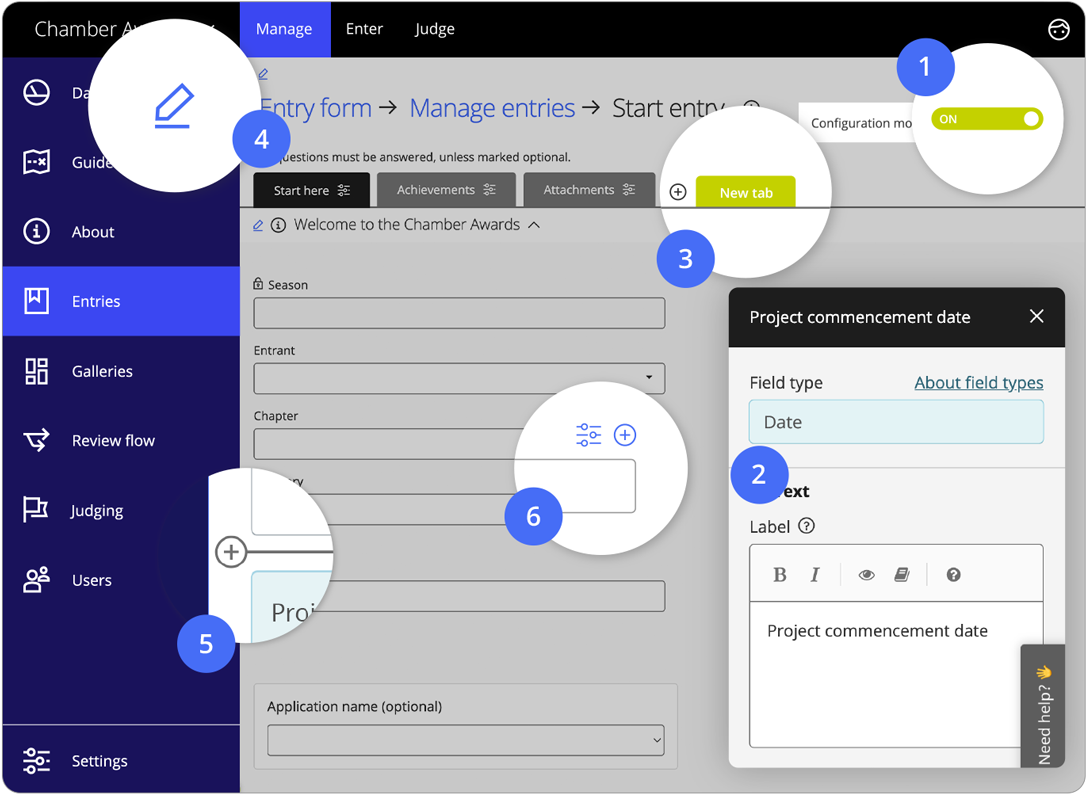Screen dimensions: 1086x797
Task: Select Judge in the top menu
Action: (x=434, y=29)
